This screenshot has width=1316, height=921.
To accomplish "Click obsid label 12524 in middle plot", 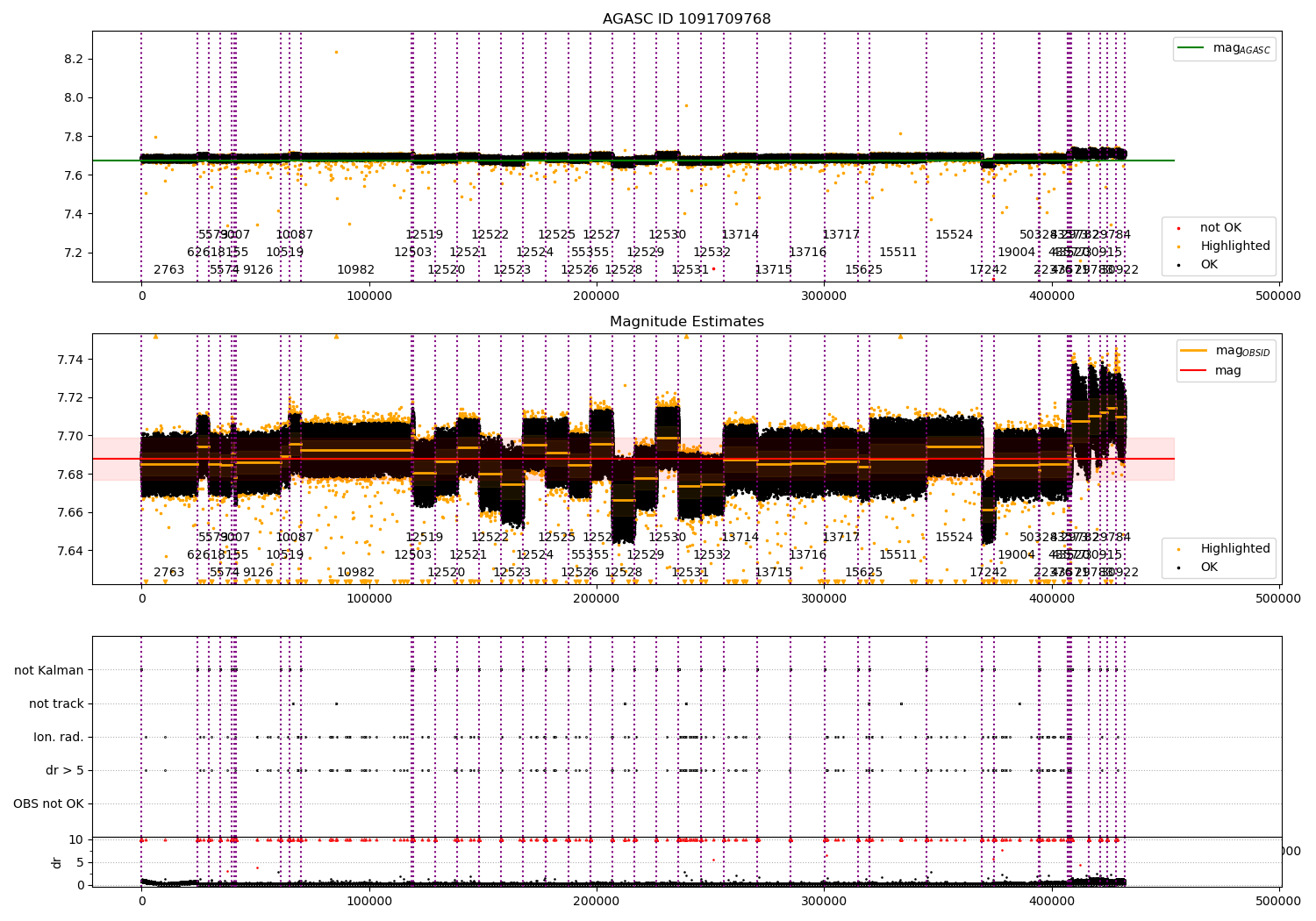I will [x=535, y=555].
